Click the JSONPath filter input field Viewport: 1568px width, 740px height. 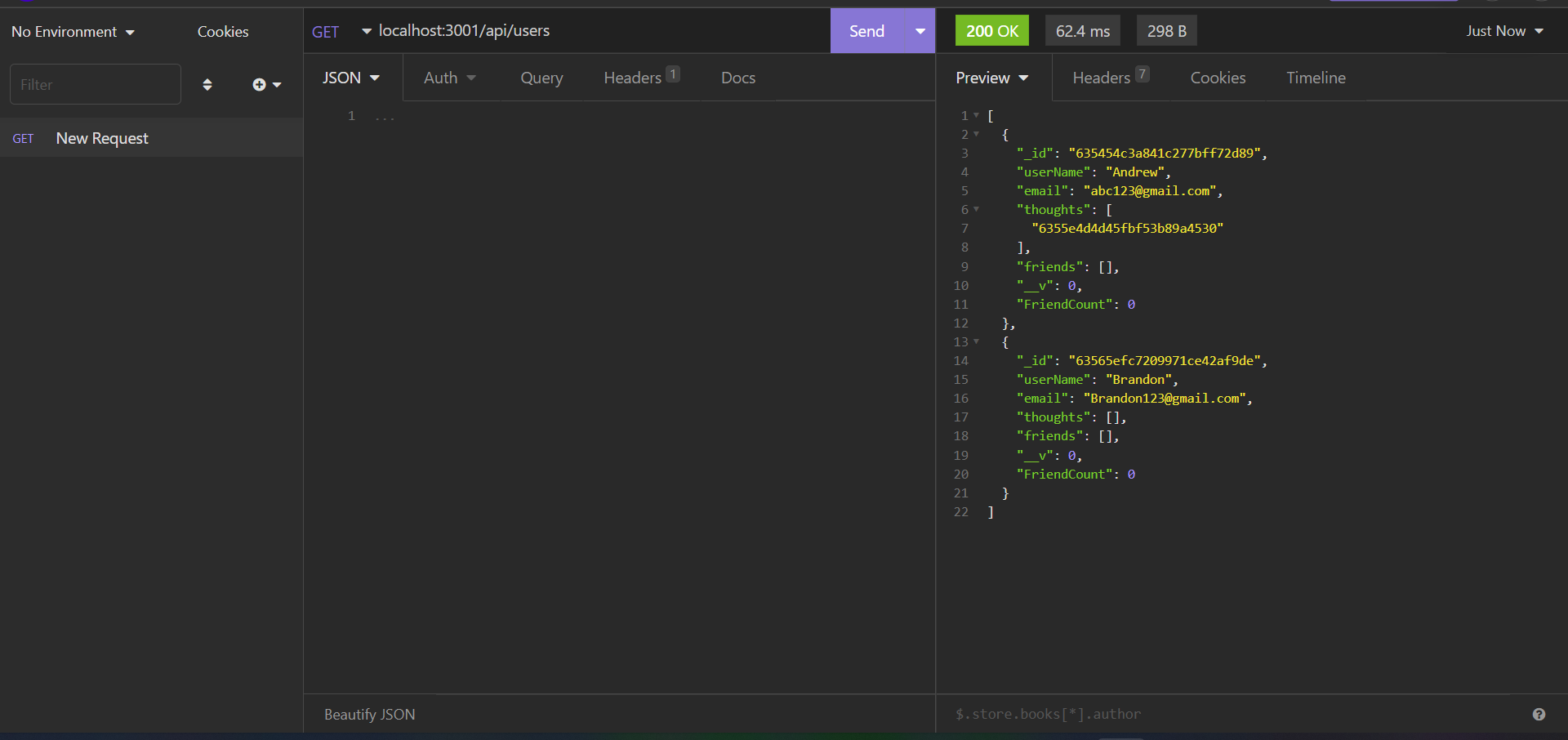click(x=1143, y=714)
